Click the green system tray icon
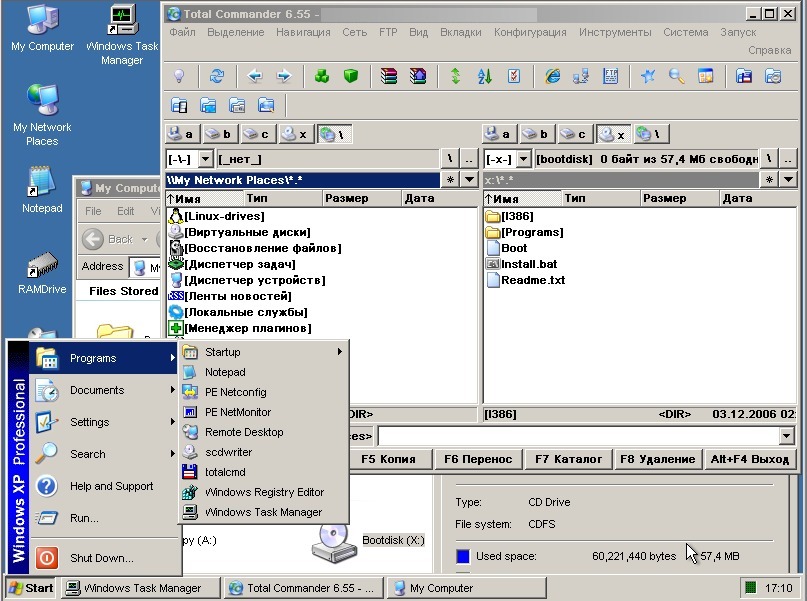 751,588
